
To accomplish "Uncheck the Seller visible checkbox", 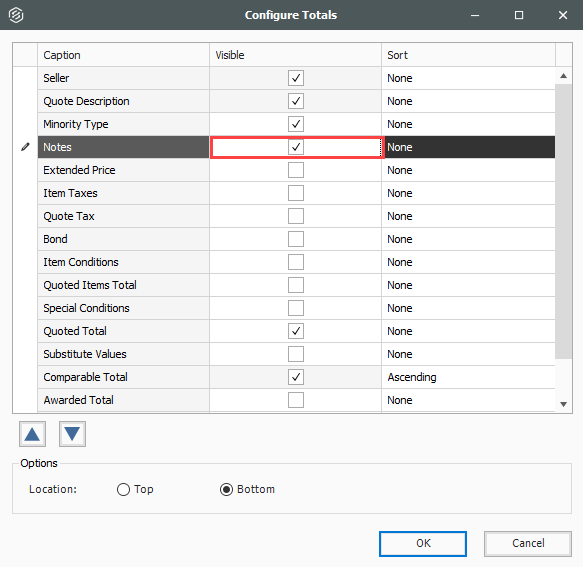I will click(296, 78).
